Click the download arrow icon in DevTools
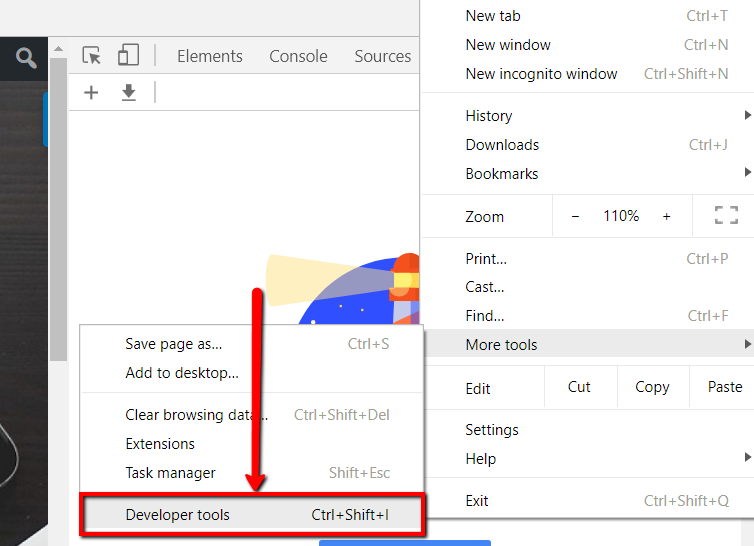The image size is (754, 546). pos(128,93)
